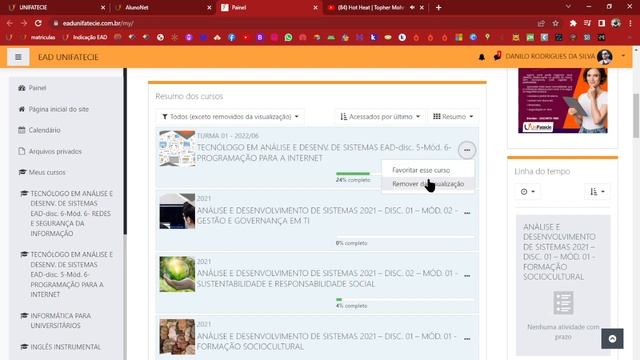Switch to the UNIFATECIE browser tab
Image resolution: width=640 pixels, height=360 pixels.
(54, 7)
